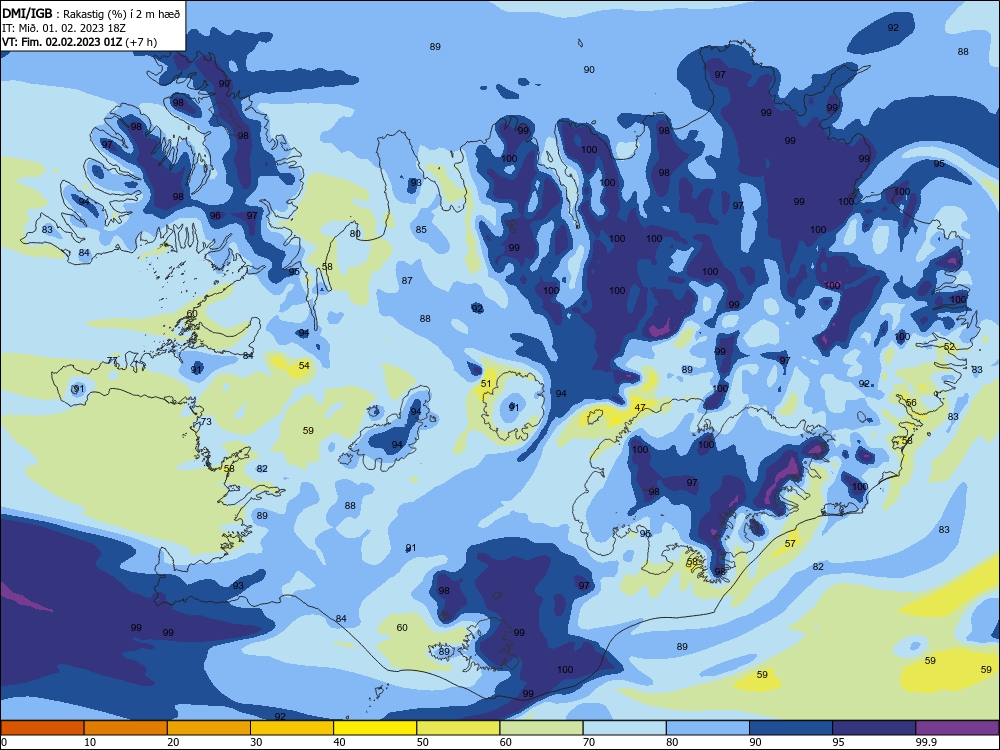
Task: Click the value 56 in the eastern fjords
Action: 911,402
